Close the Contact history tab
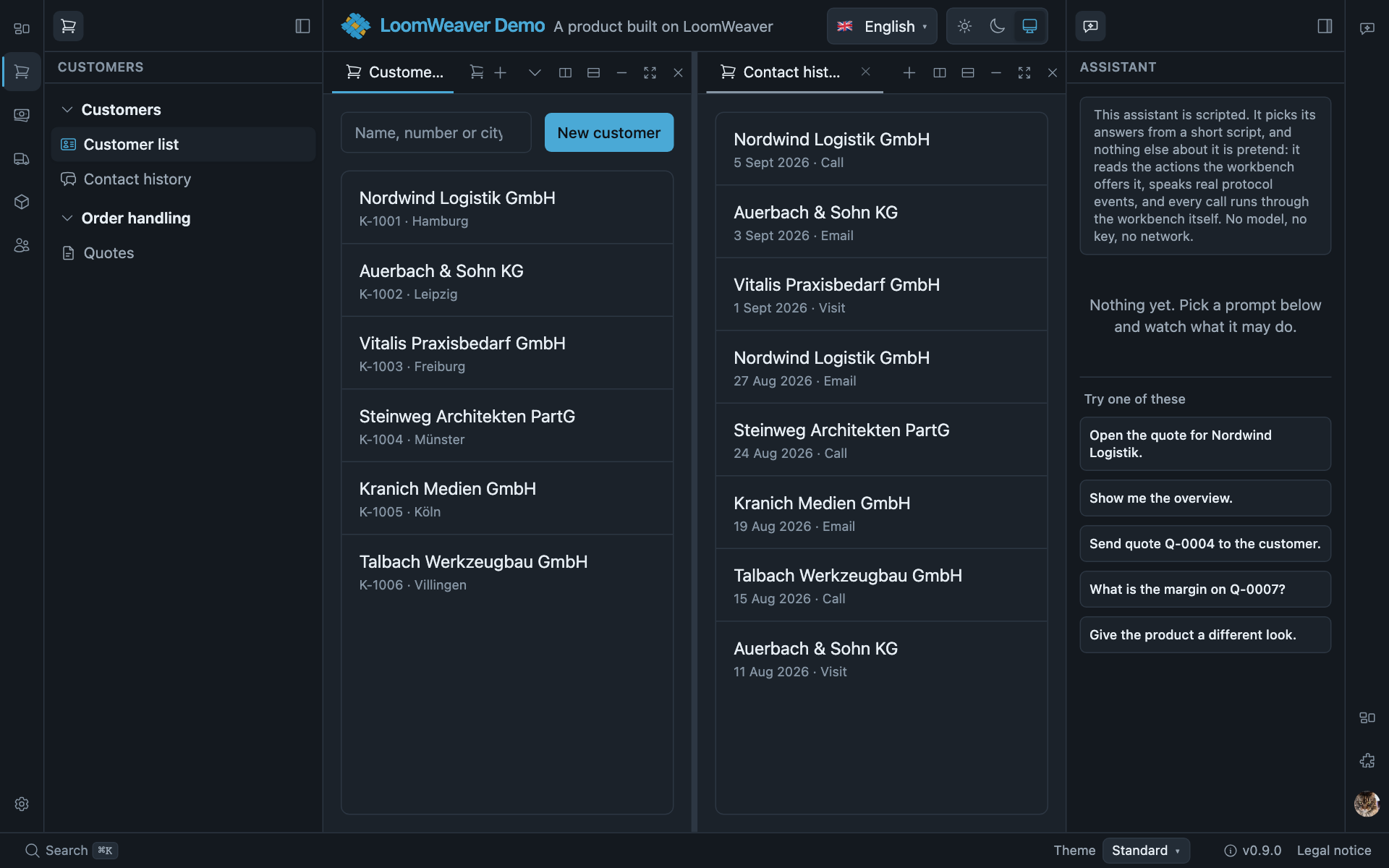This screenshot has width=1389, height=868. coord(865,72)
